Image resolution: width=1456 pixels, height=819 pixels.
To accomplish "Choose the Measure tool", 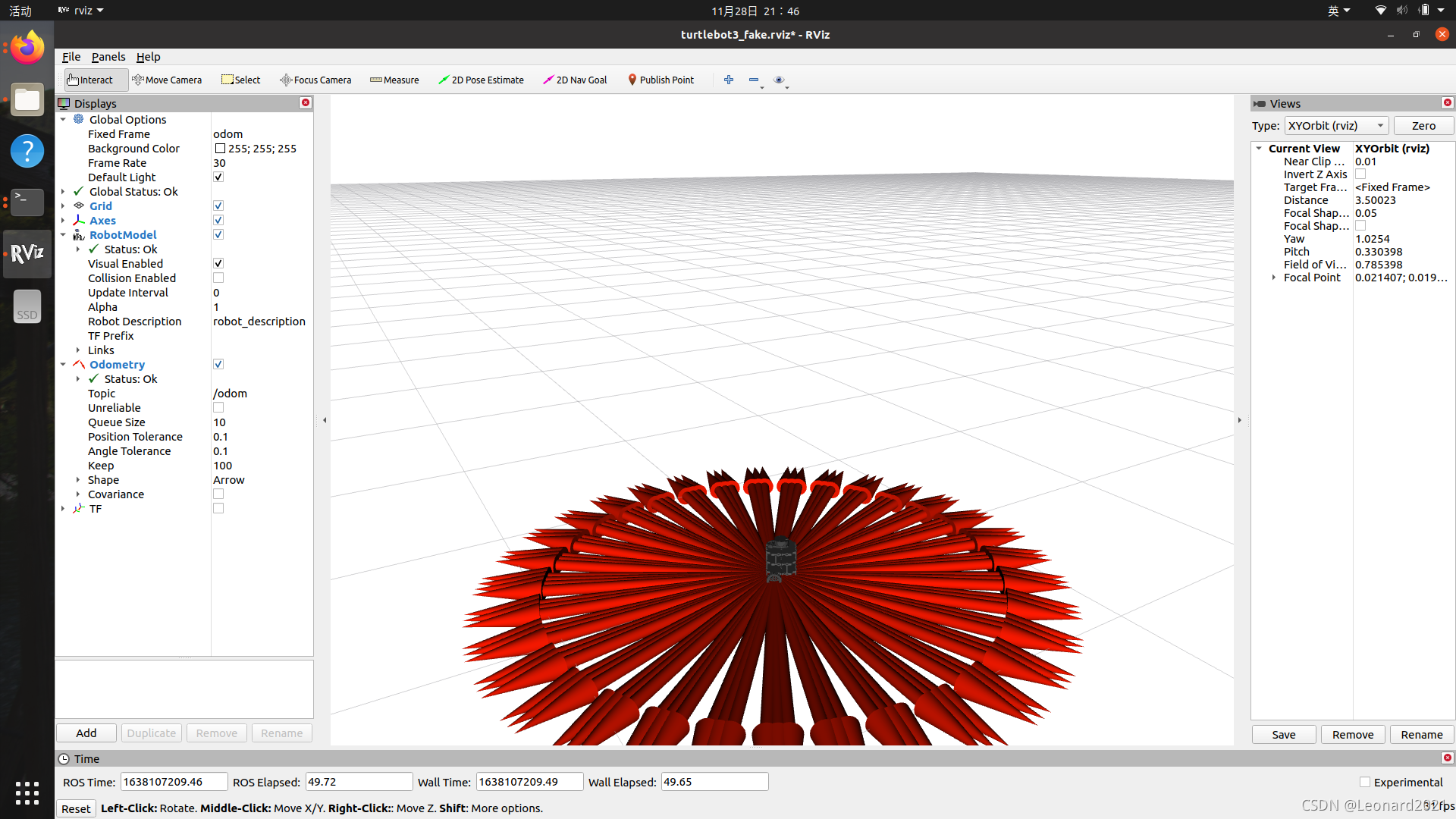I will (394, 80).
